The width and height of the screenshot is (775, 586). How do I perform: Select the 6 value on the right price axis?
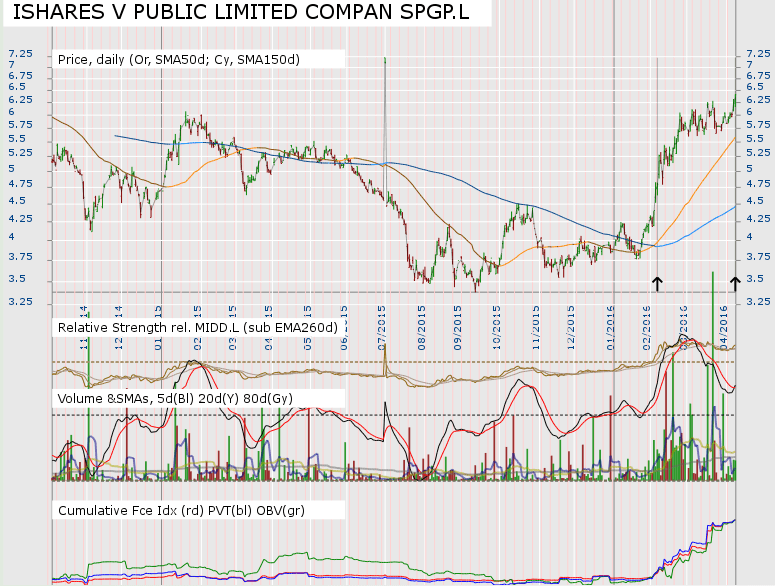(749, 112)
